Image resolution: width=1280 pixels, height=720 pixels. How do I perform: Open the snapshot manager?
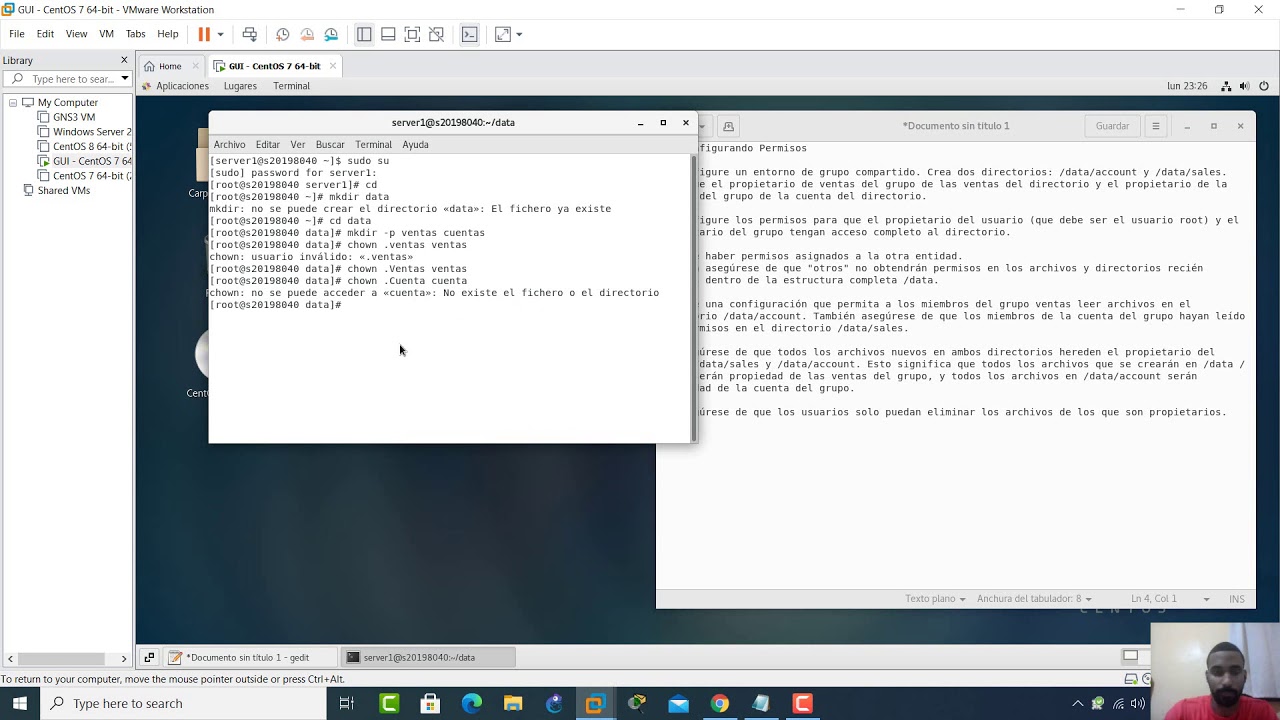click(x=331, y=34)
